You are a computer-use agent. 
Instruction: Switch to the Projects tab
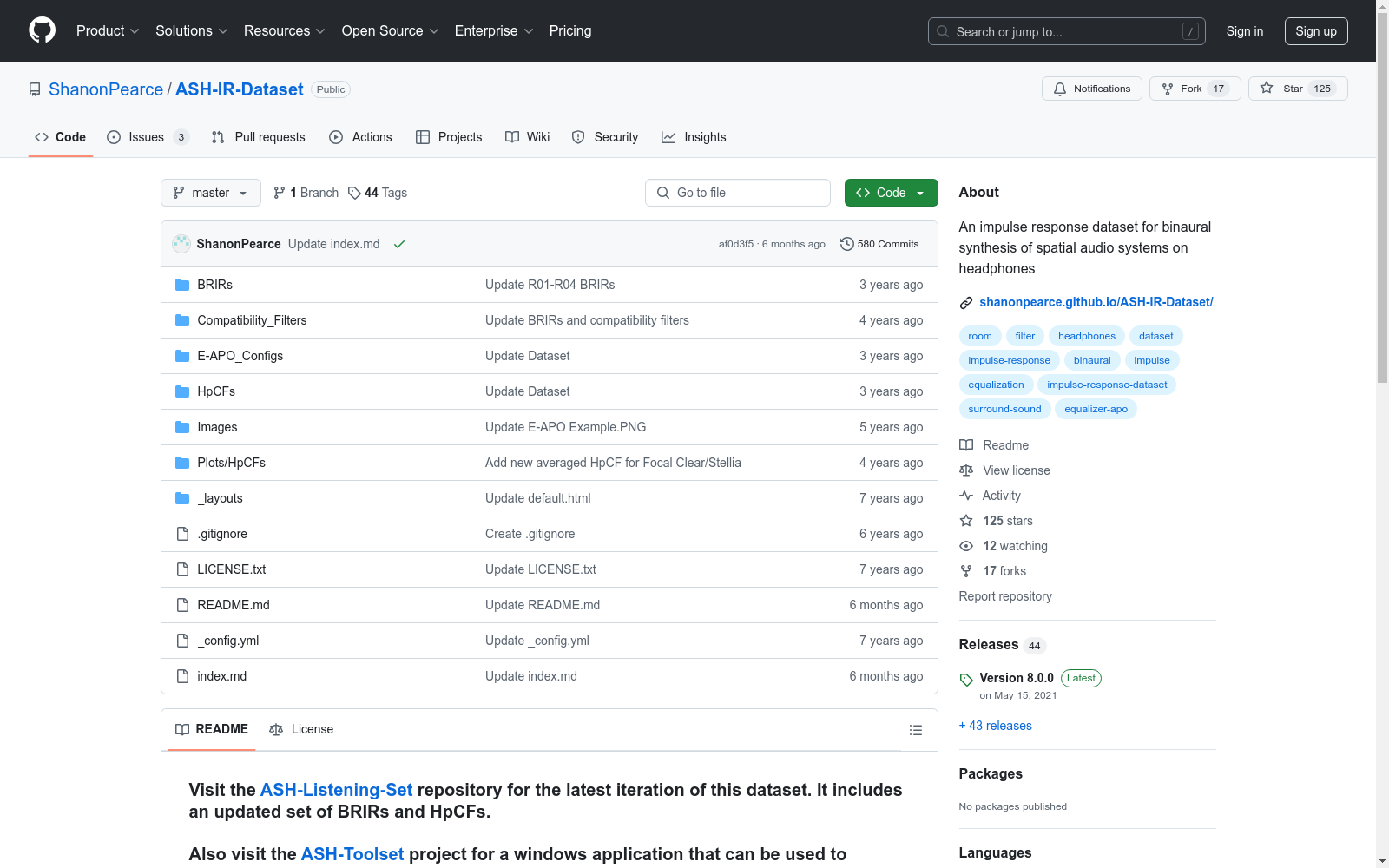[449, 137]
